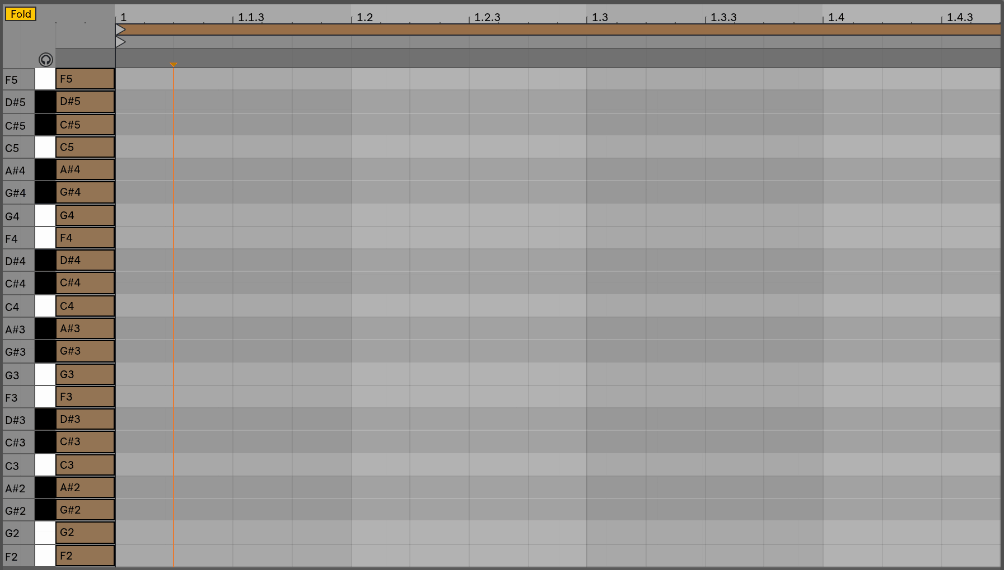Click the brown G4 note label
The width and height of the screenshot is (1004, 570).
pos(85,215)
